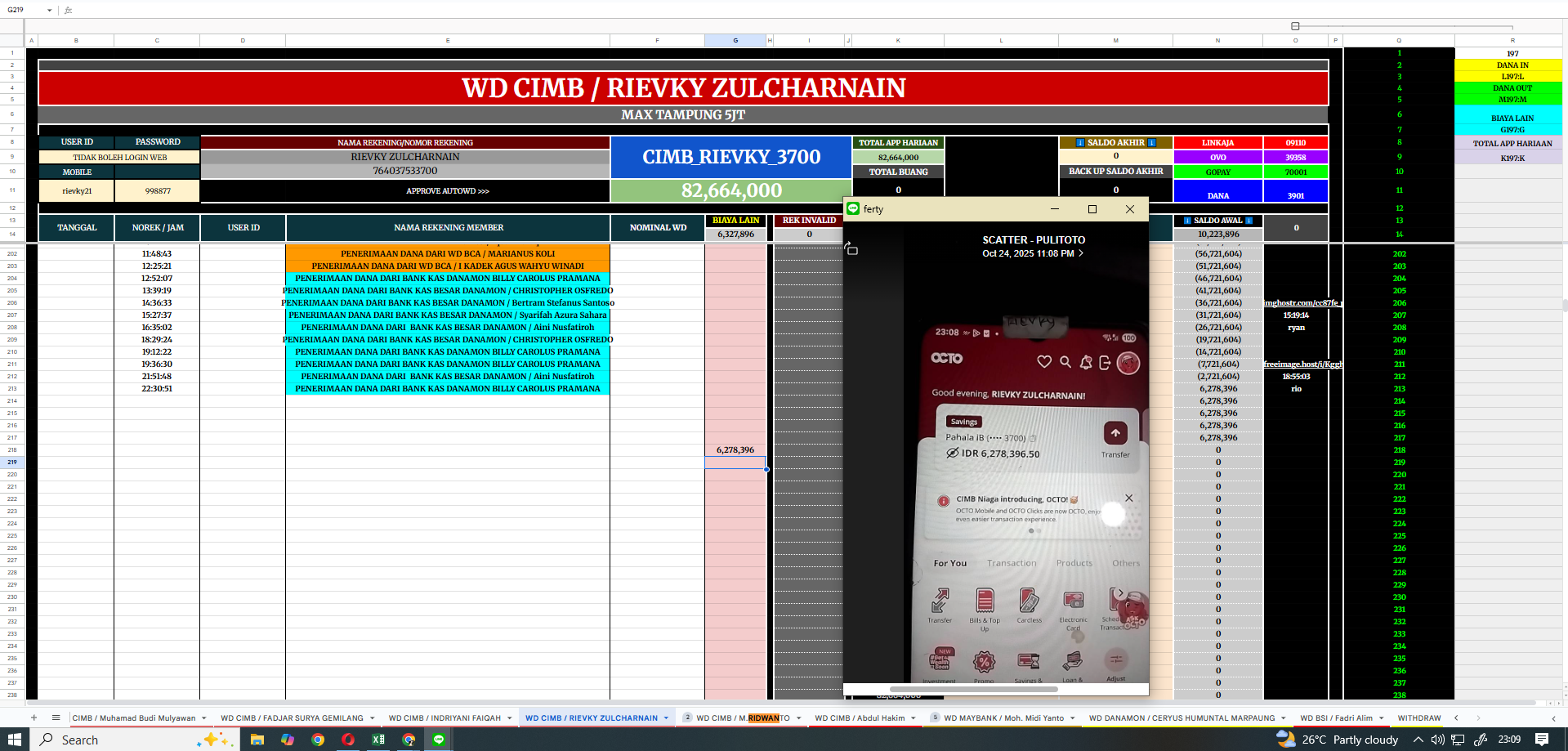The height and width of the screenshot is (751, 1568).
Task: Open dropdown of WD CIMB / FADJAR SURYA GEMILANG tab
Action: [372, 718]
